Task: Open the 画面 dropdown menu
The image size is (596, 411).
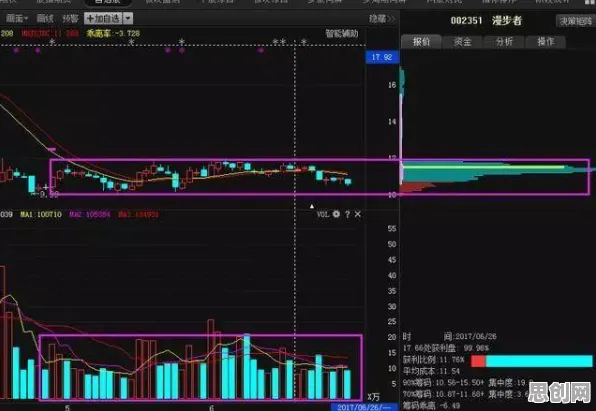Action: (x=17, y=18)
